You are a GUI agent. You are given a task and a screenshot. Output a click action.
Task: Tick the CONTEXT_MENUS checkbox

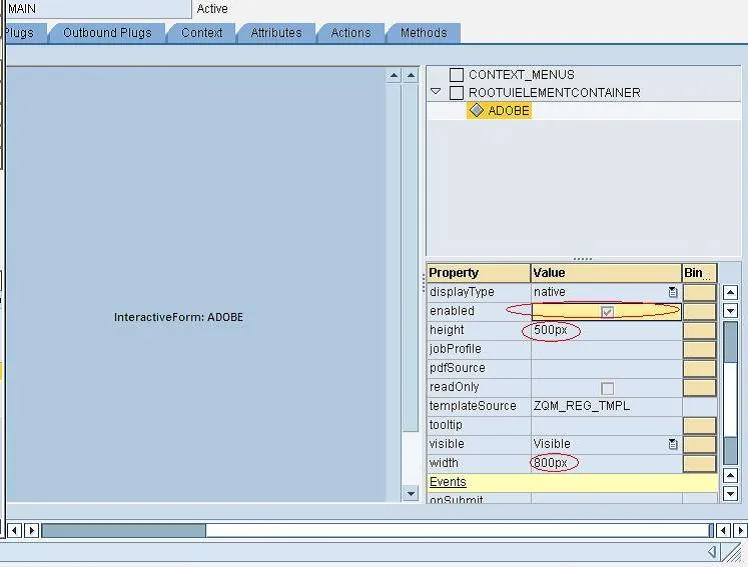pos(457,75)
